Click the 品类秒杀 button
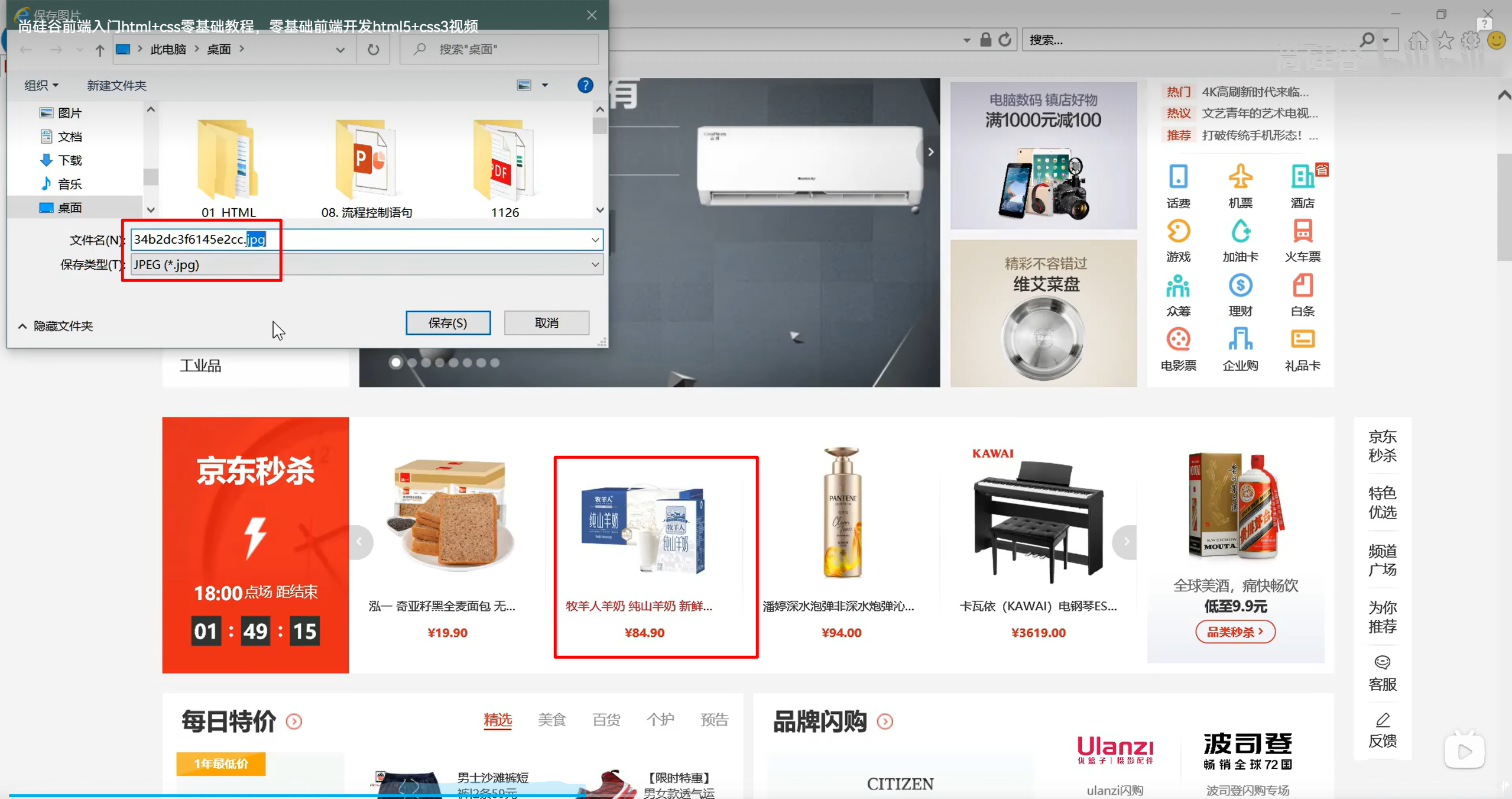The image size is (1512, 799). point(1235,632)
